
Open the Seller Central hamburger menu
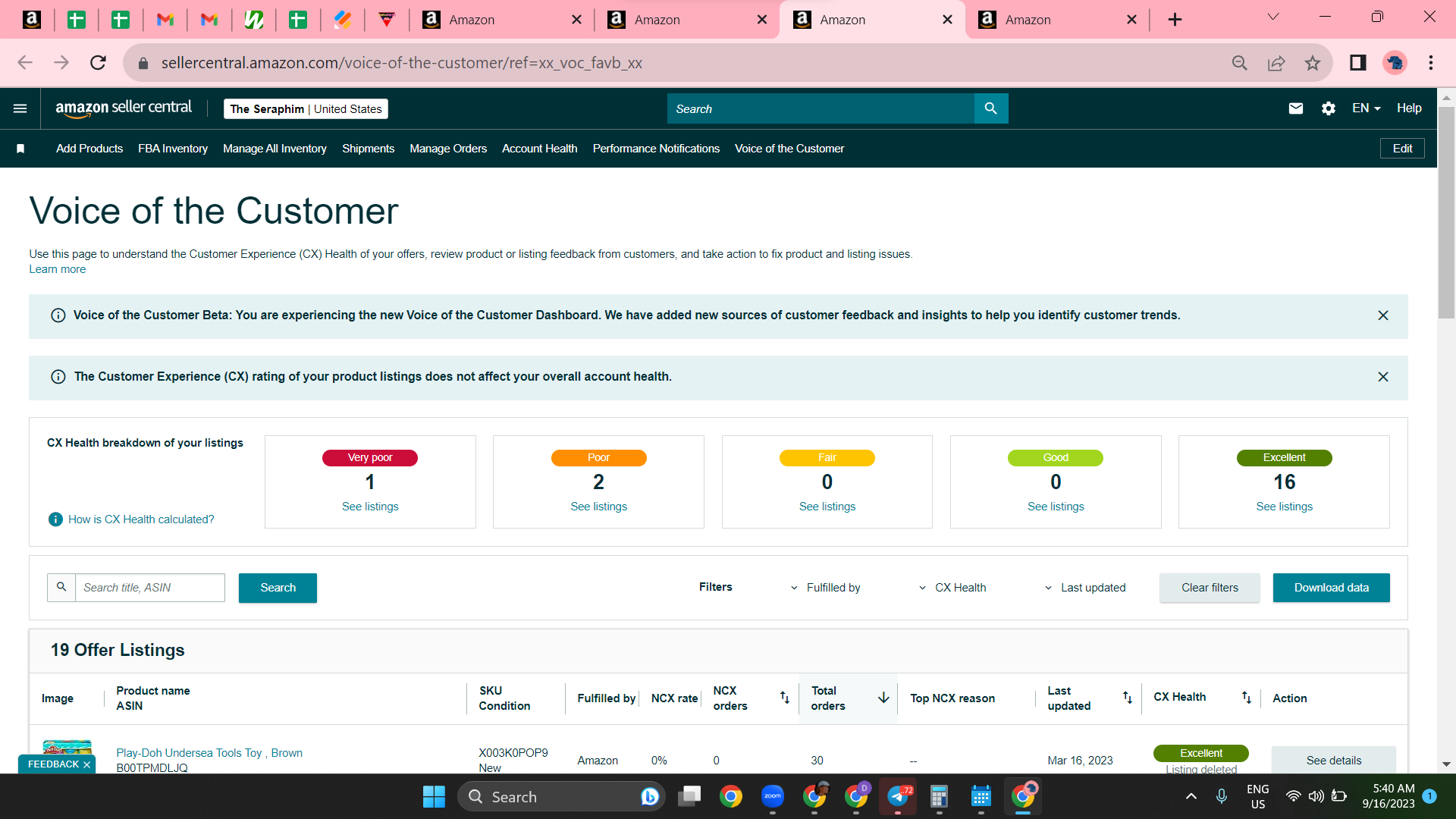pyautogui.click(x=20, y=108)
